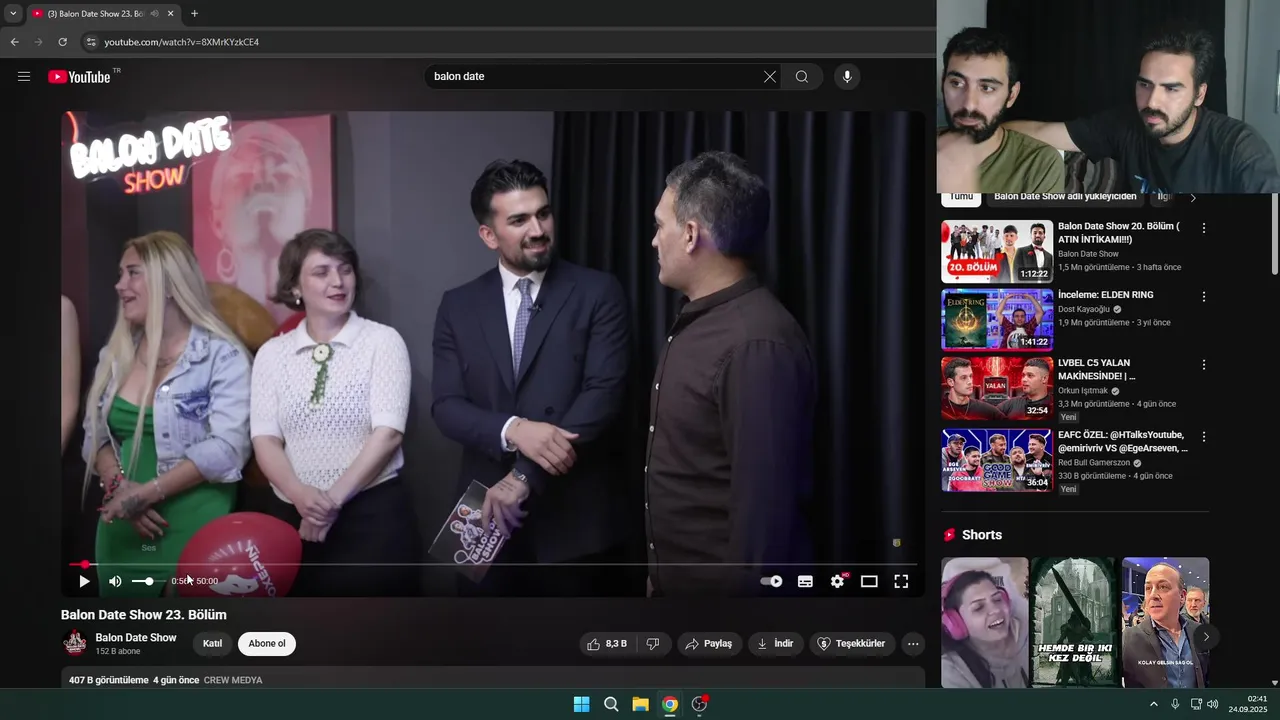Open options menu for LVBEL C5 YALAN video
This screenshot has width=1280, height=720.
pyautogui.click(x=1204, y=365)
